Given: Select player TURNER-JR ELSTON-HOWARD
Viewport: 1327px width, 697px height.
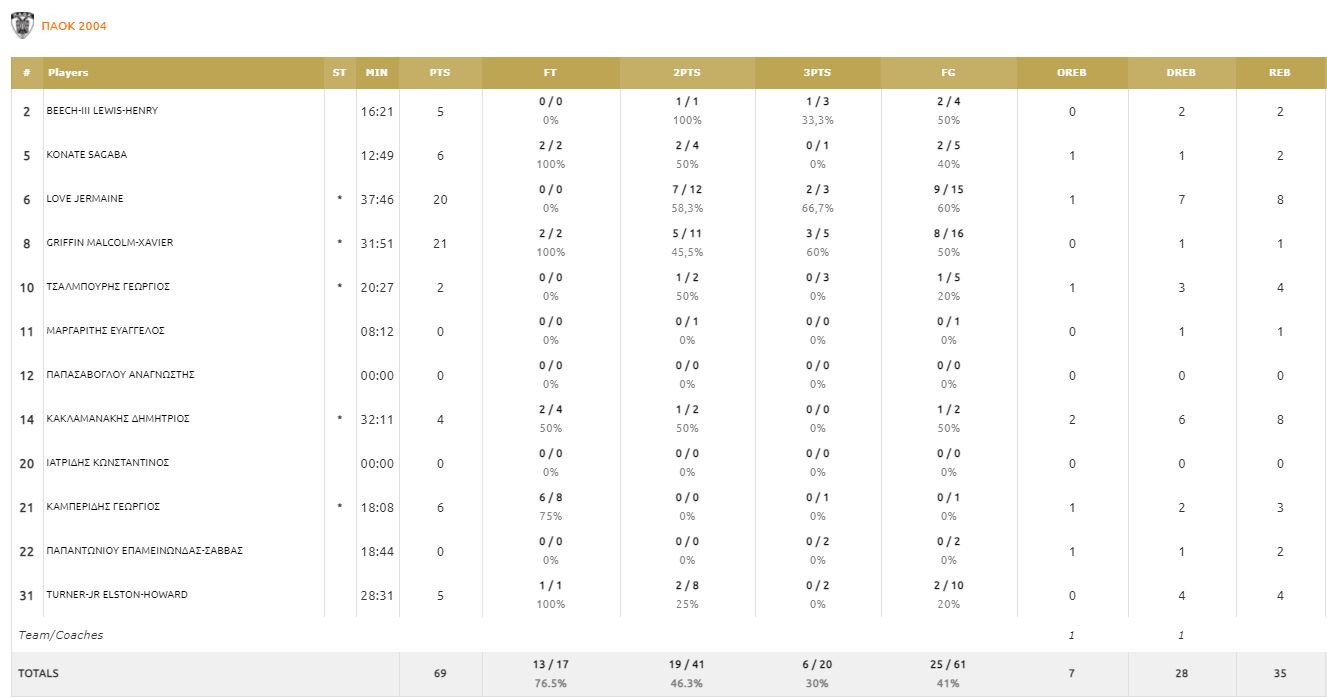Looking at the screenshot, I should click(x=117, y=595).
